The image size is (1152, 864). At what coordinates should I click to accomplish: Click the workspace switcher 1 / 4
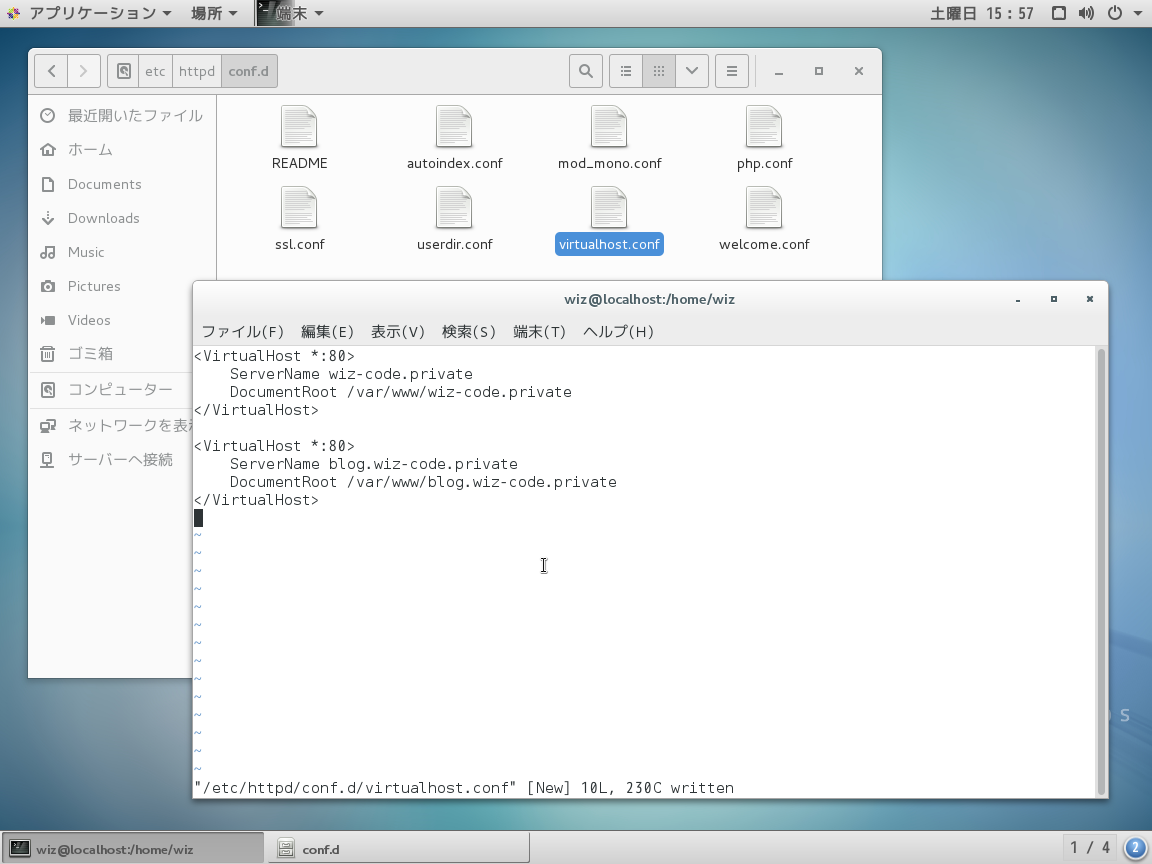click(1090, 848)
